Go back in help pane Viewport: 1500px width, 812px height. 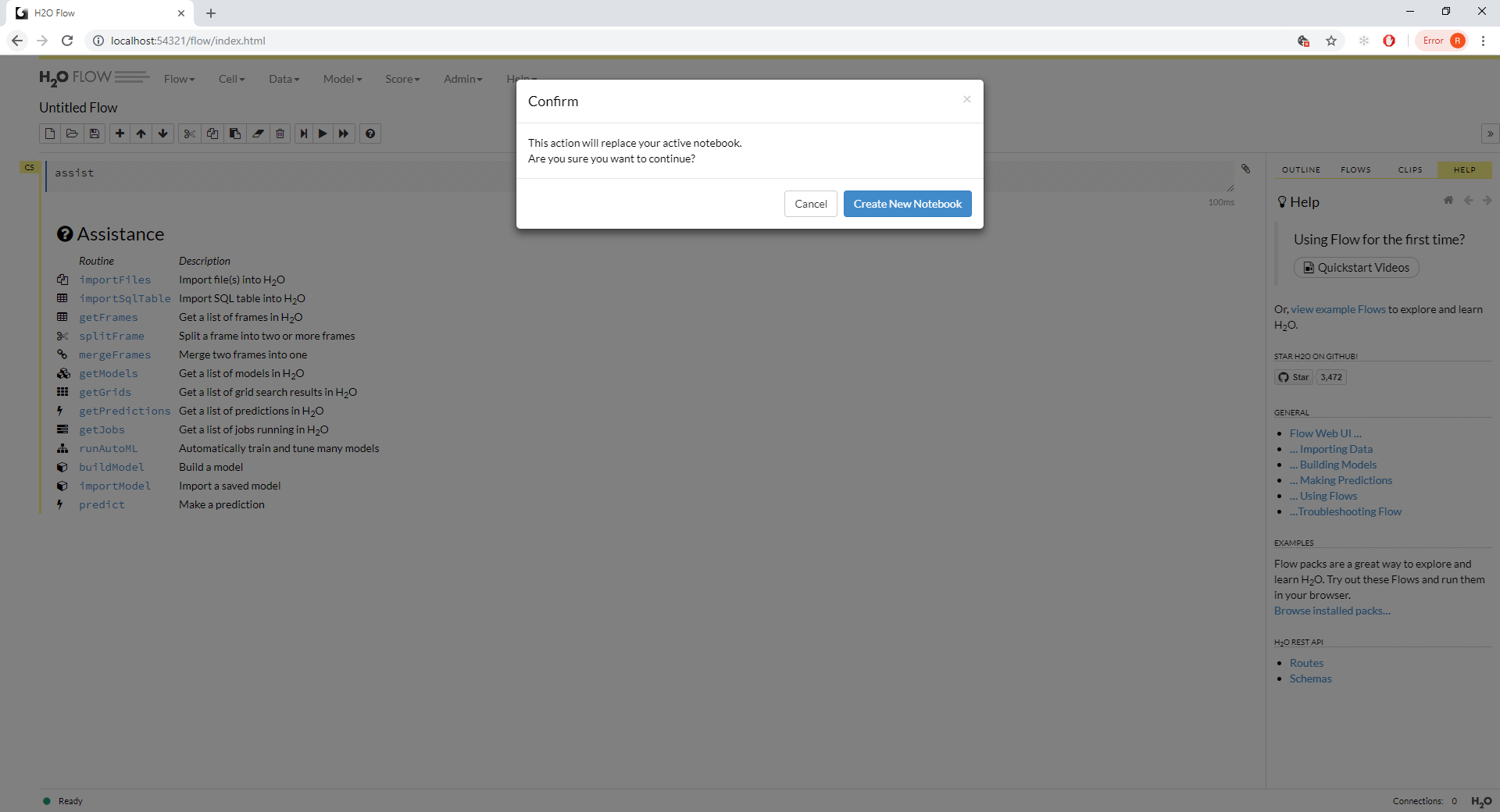pos(1468,201)
